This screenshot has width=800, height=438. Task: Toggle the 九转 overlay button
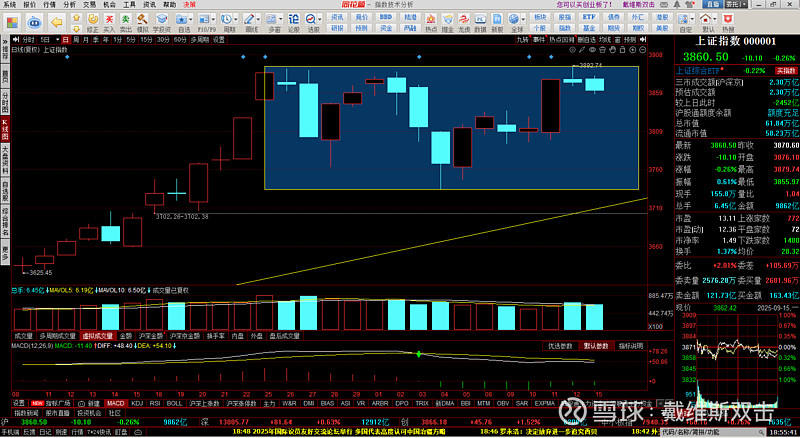pyautogui.click(x=522, y=39)
